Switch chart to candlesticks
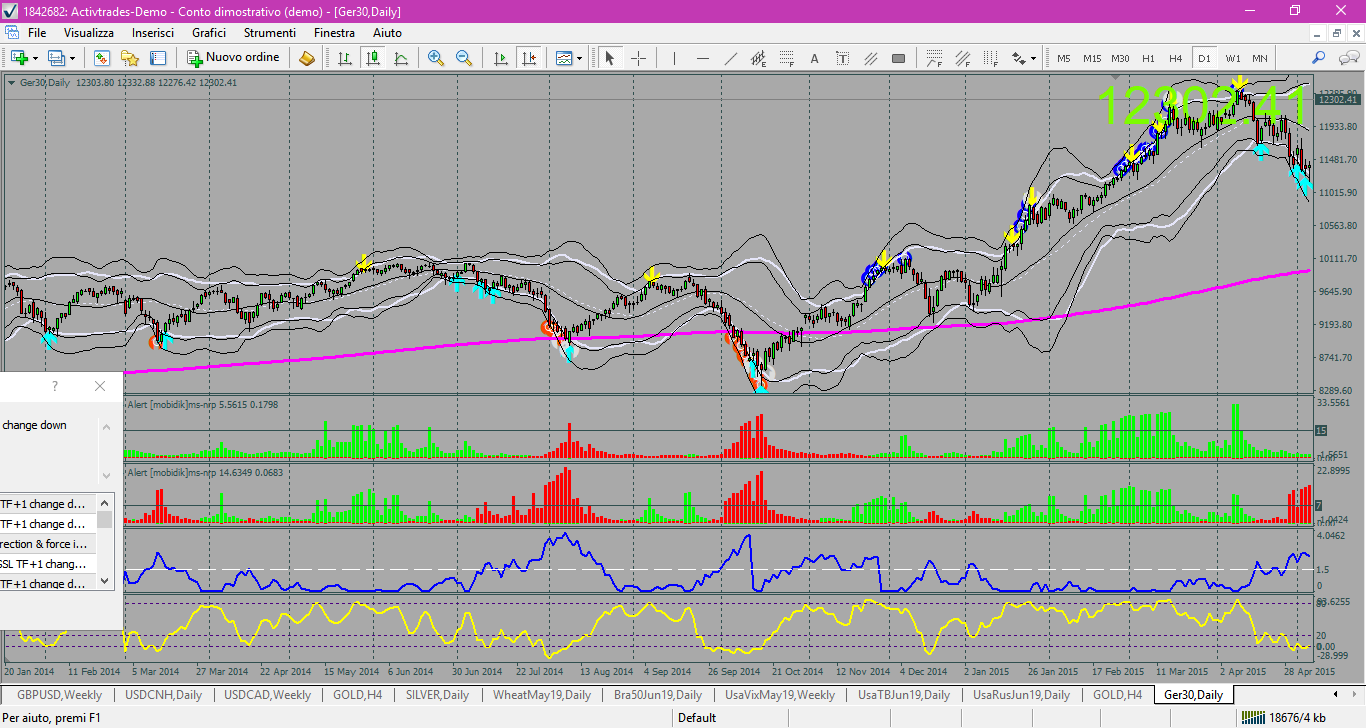 (x=373, y=58)
